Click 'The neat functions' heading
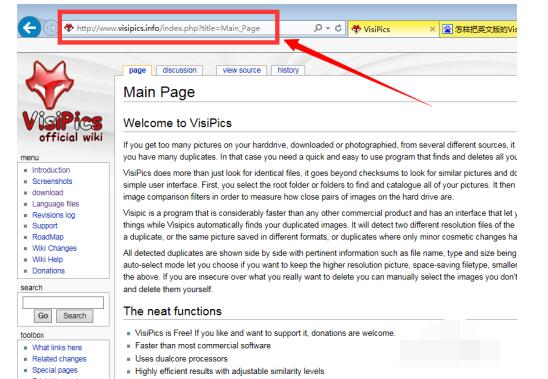 (172, 311)
